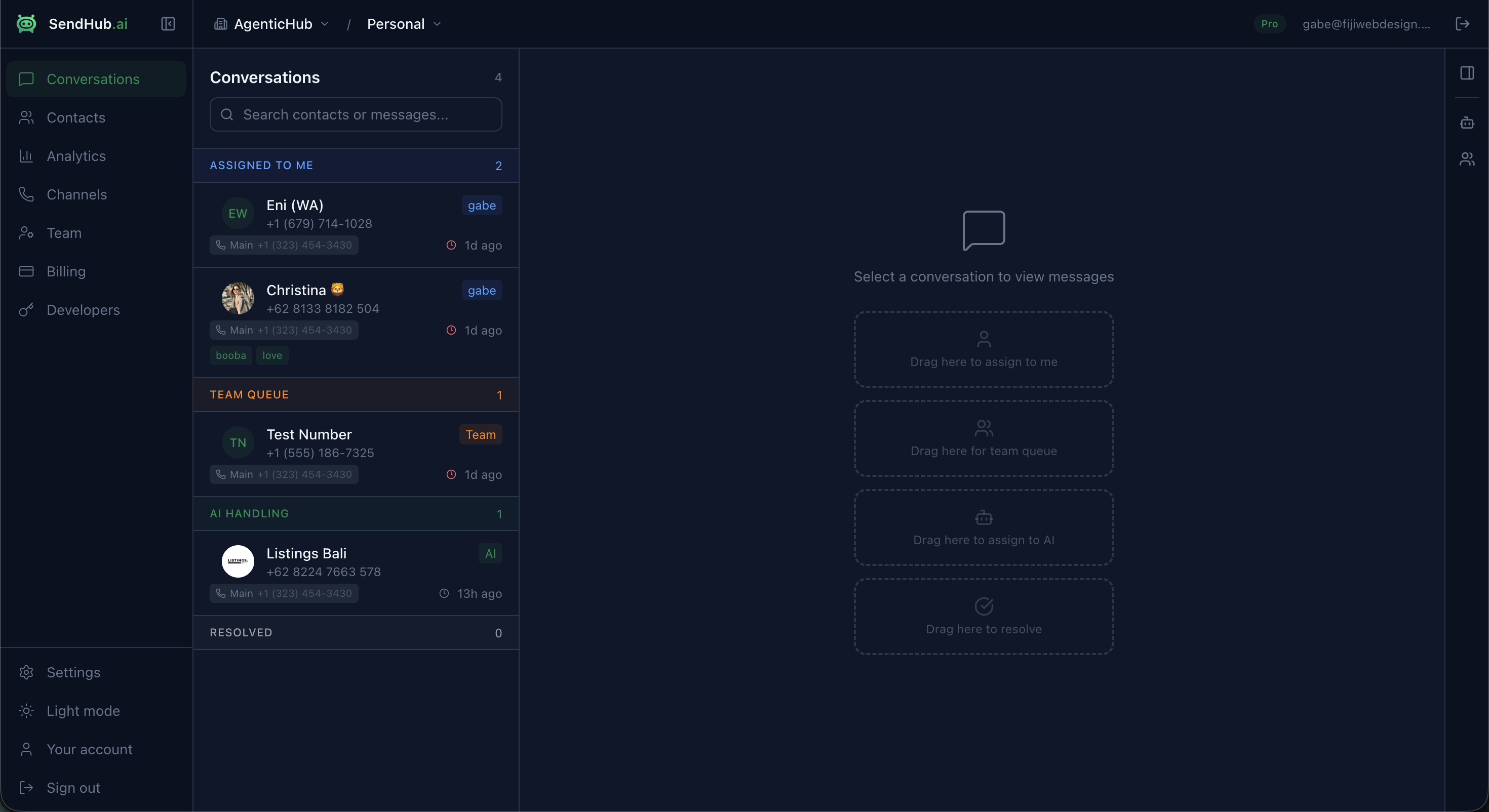Click the Conversations chat bubble icon
The image size is (1489, 812).
[x=26, y=78]
